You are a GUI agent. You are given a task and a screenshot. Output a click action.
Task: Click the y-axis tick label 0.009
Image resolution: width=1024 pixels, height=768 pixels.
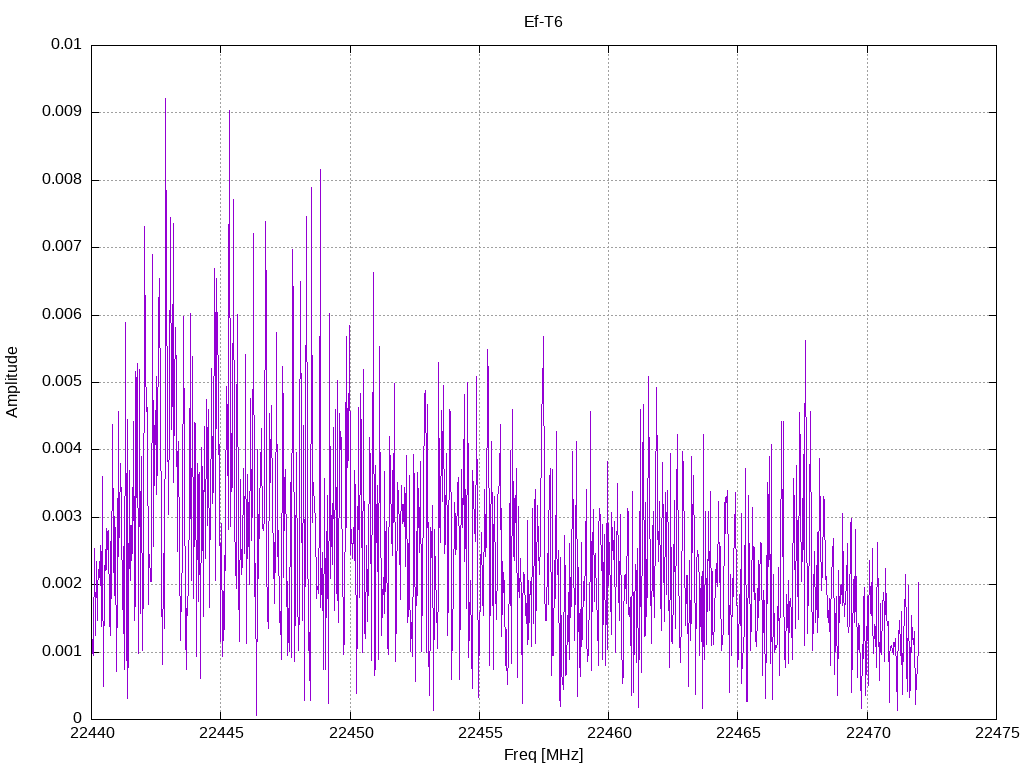point(62,112)
